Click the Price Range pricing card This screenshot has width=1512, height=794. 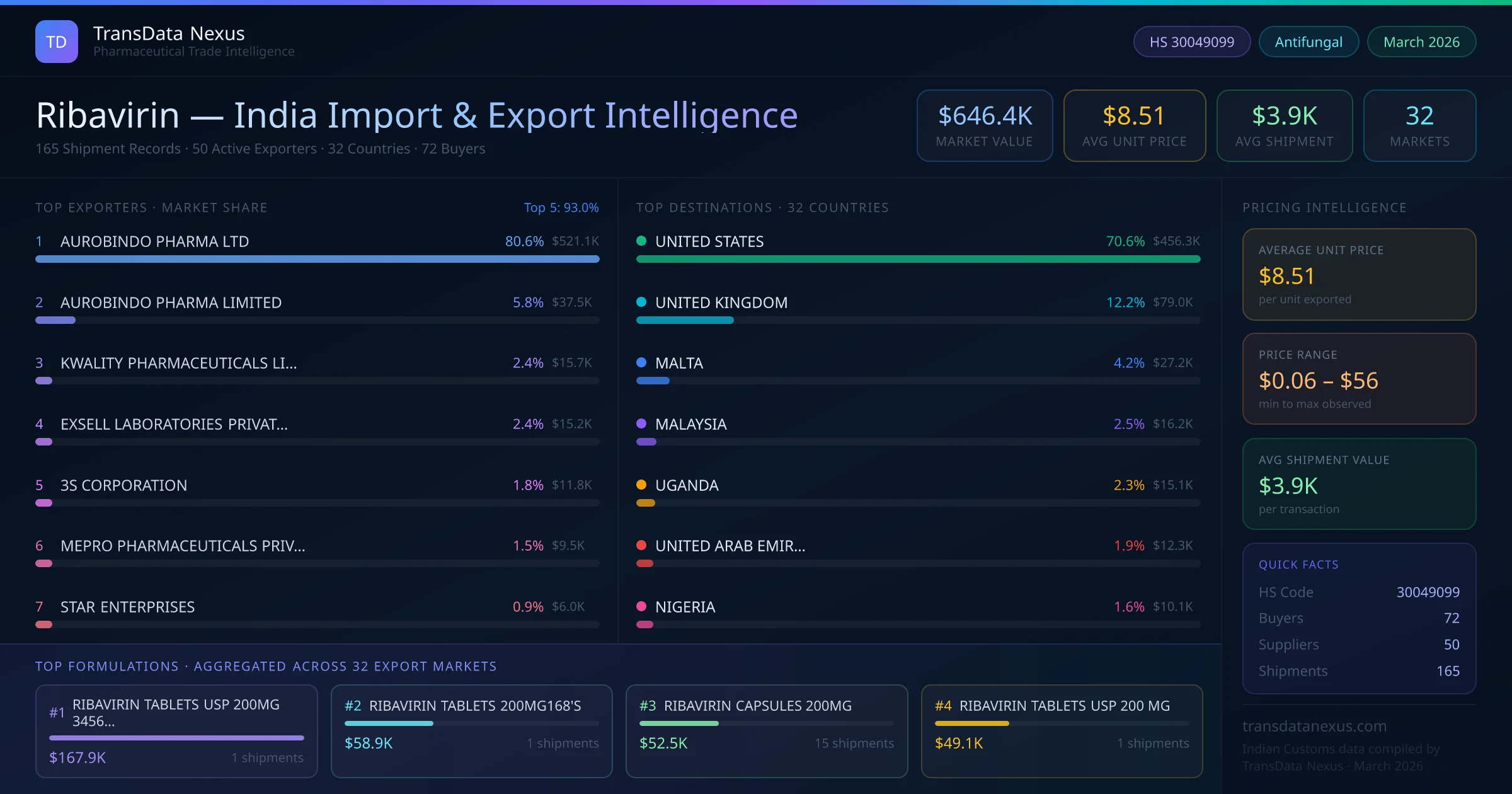coord(1358,379)
